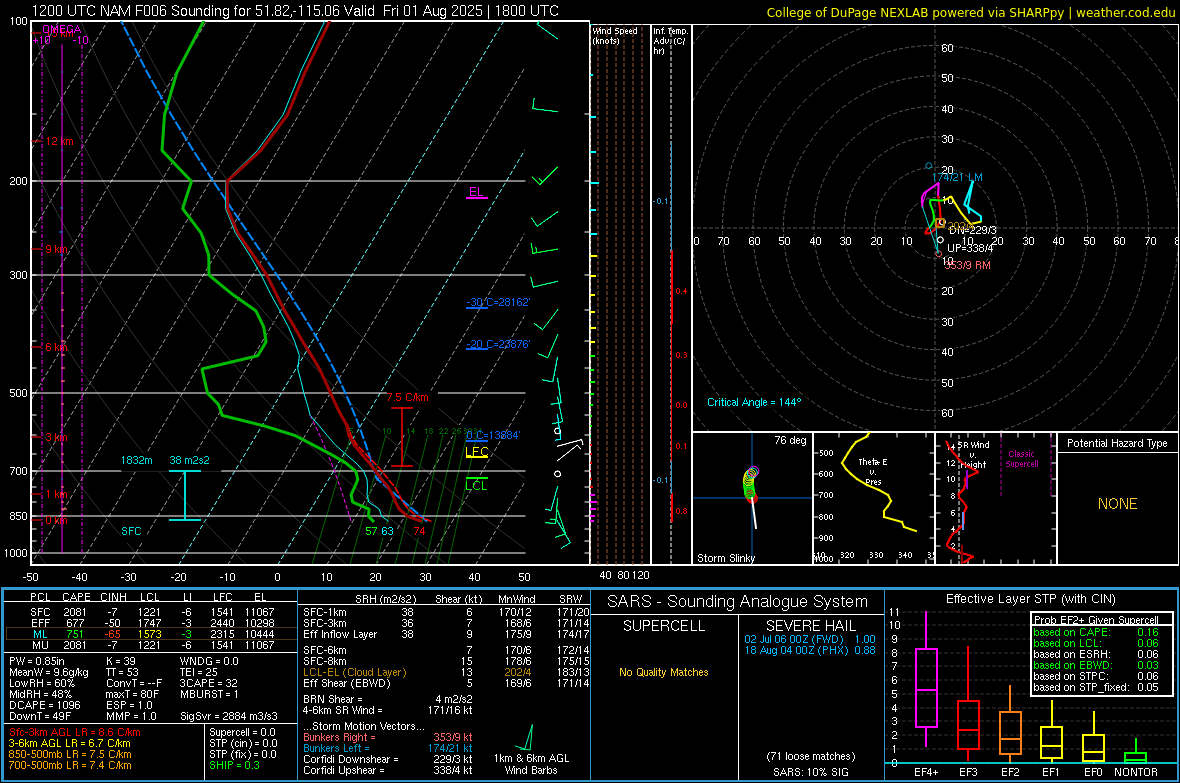The image size is (1180, 783).
Task: Click the Inf. Temp. Adv. panel header
Action: coord(670,40)
